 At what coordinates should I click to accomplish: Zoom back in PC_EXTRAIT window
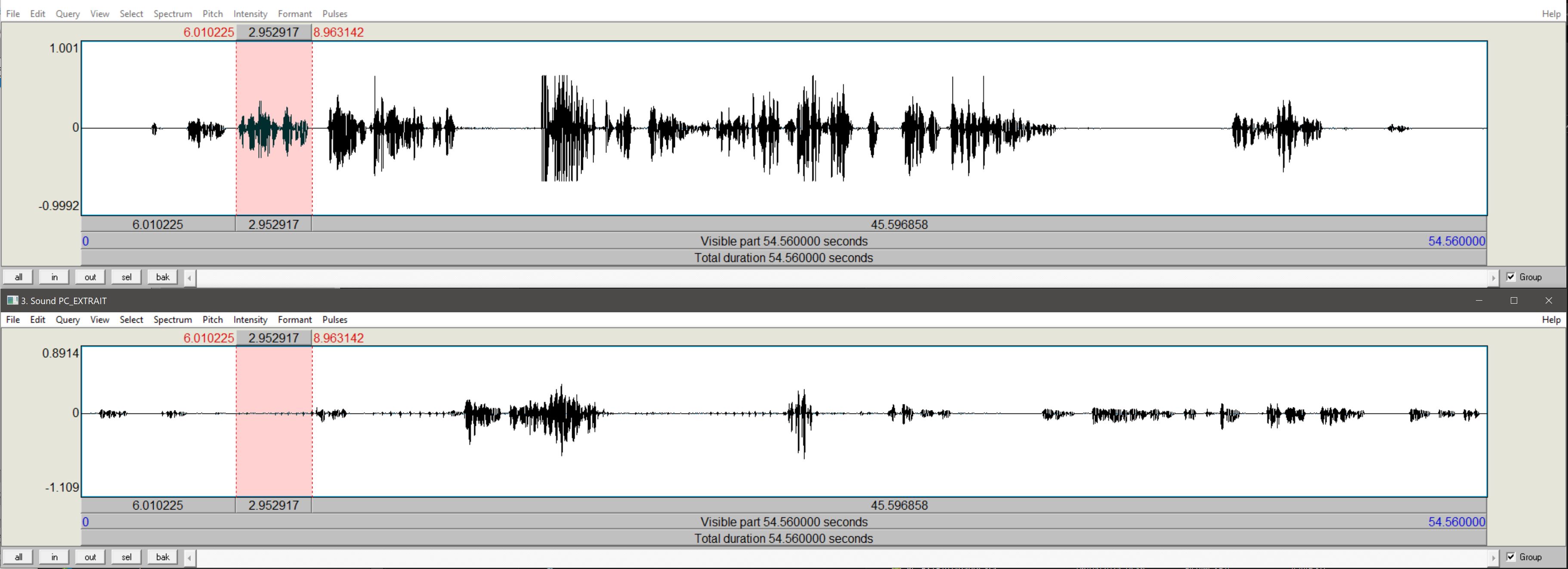point(163,557)
